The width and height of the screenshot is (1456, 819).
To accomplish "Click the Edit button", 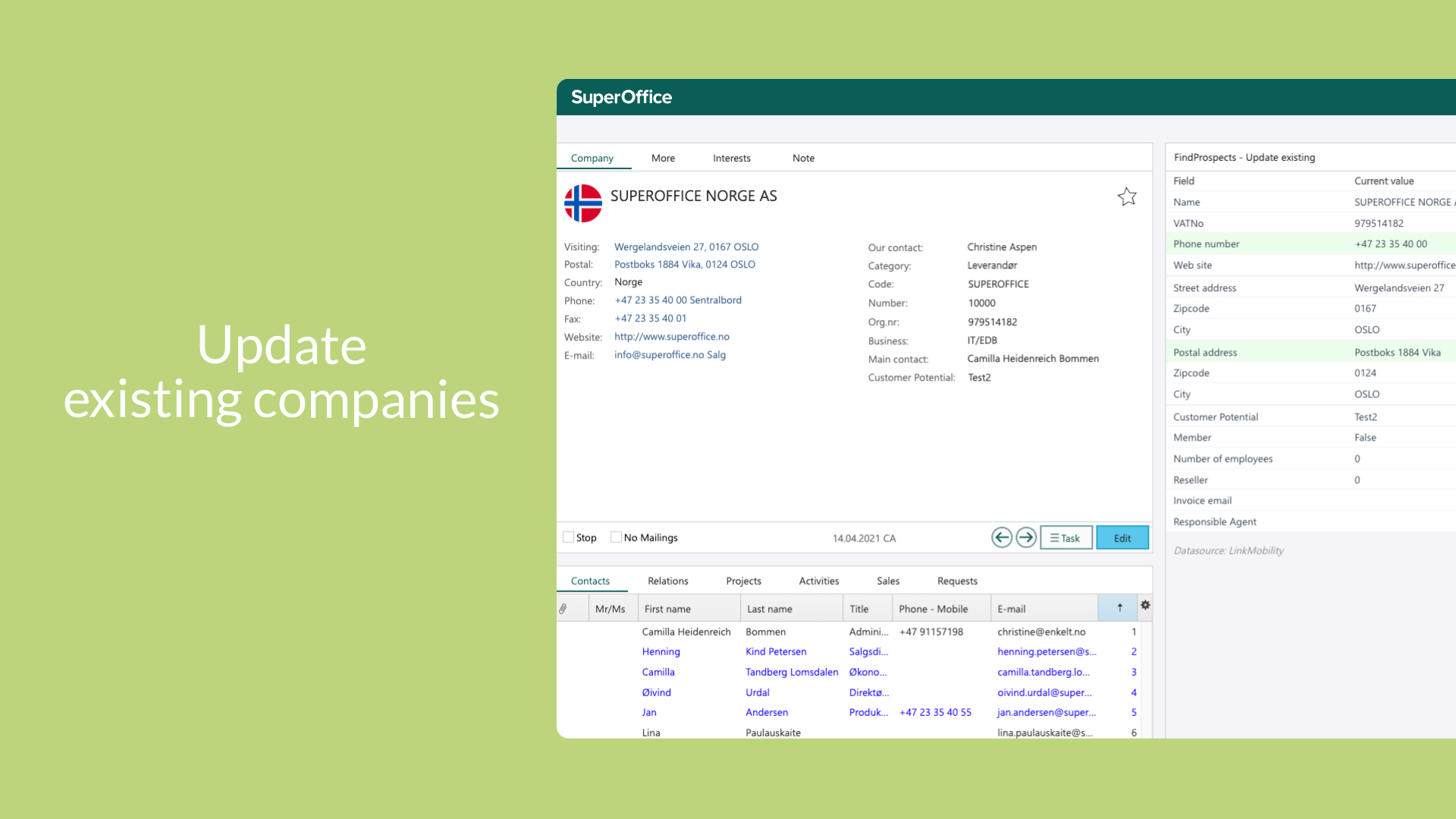I will (x=1122, y=538).
